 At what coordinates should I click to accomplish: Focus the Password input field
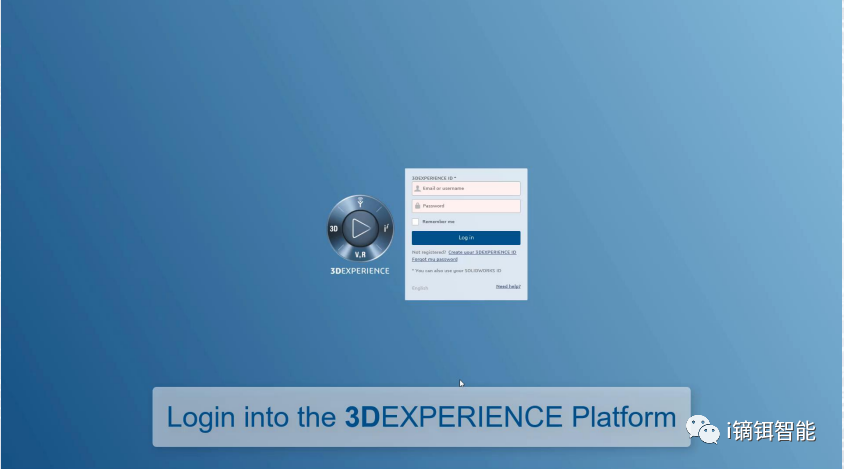(468, 206)
